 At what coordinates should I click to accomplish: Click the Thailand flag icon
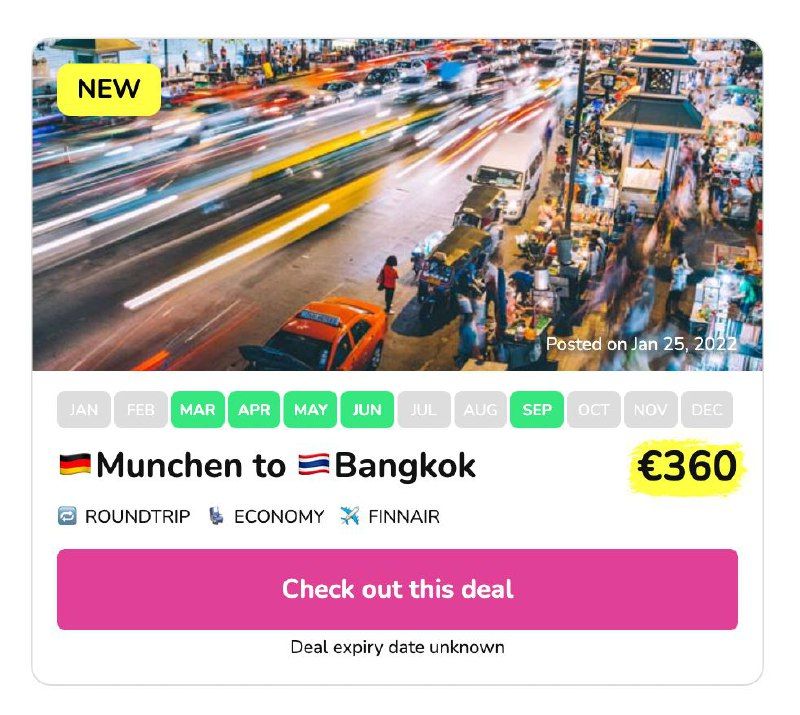coord(314,464)
